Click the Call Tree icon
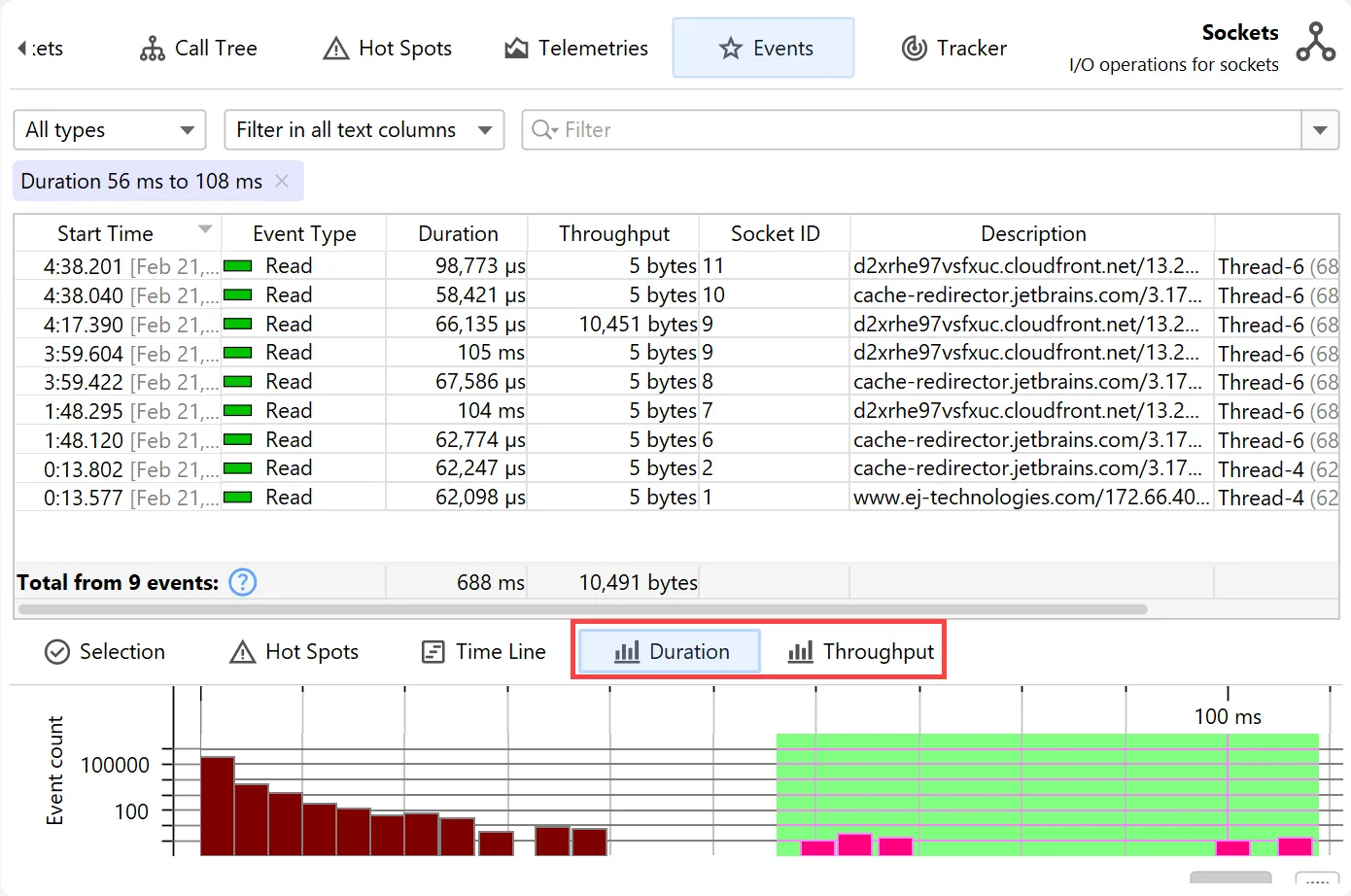 (x=153, y=49)
